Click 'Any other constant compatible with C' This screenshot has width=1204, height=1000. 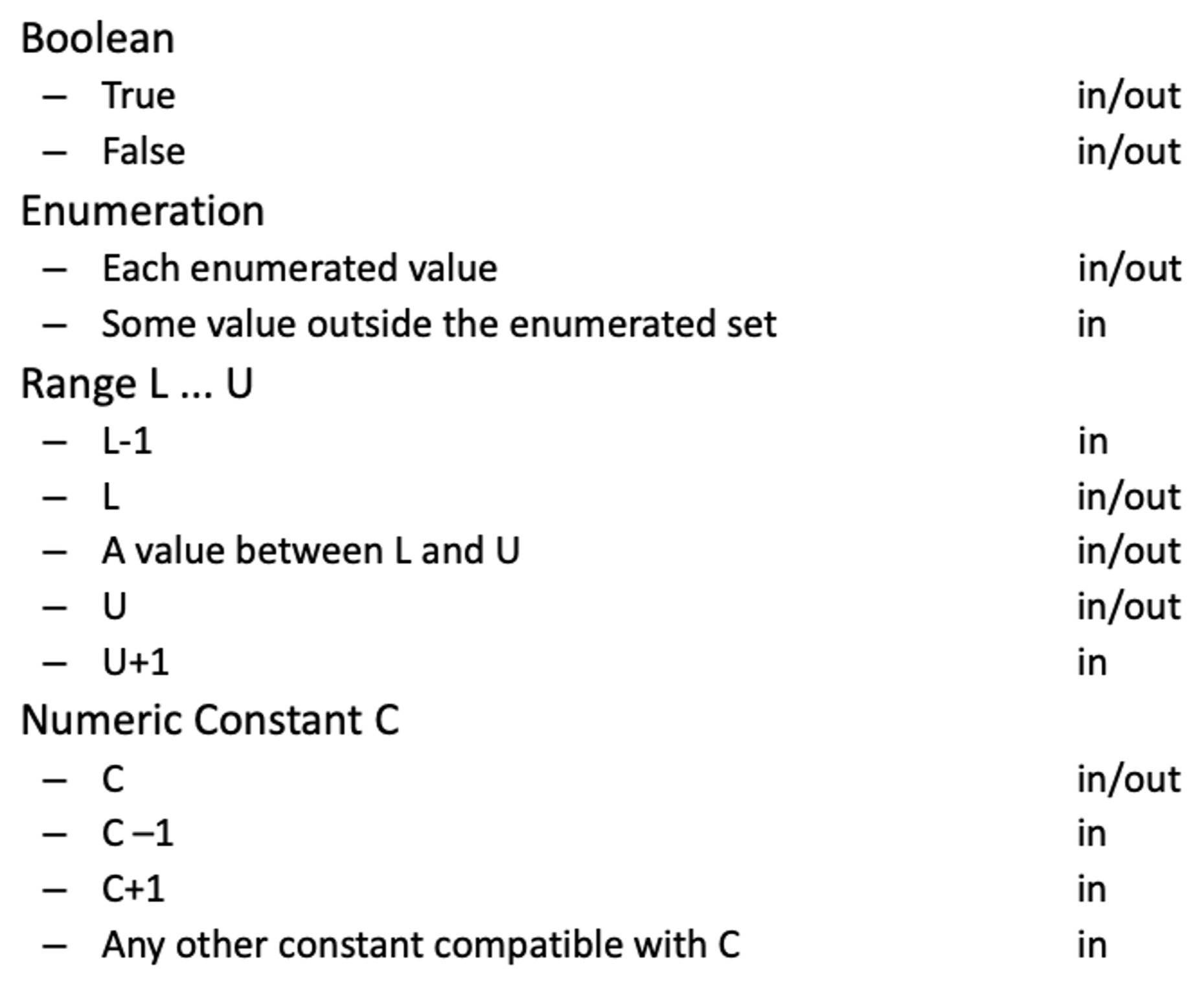420,945
